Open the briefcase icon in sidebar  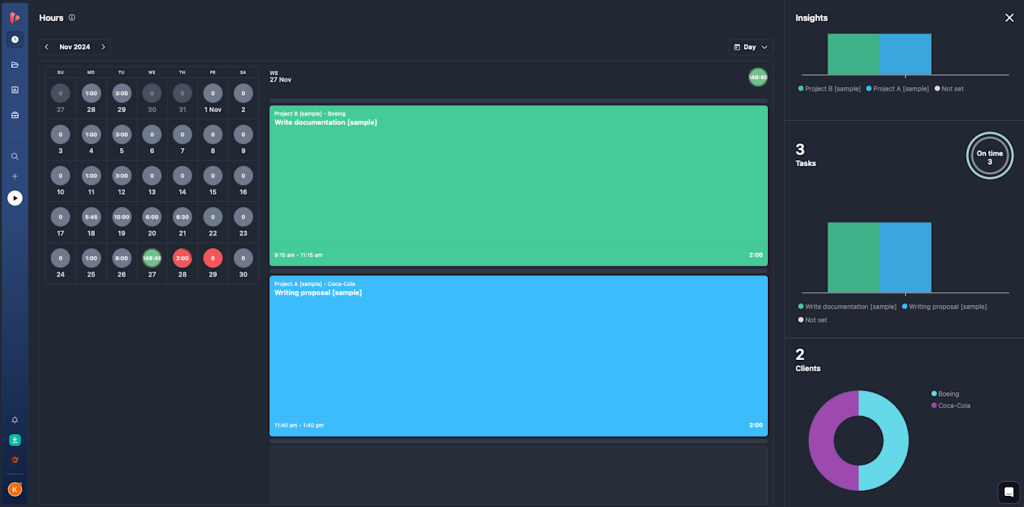tap(15, 115)
